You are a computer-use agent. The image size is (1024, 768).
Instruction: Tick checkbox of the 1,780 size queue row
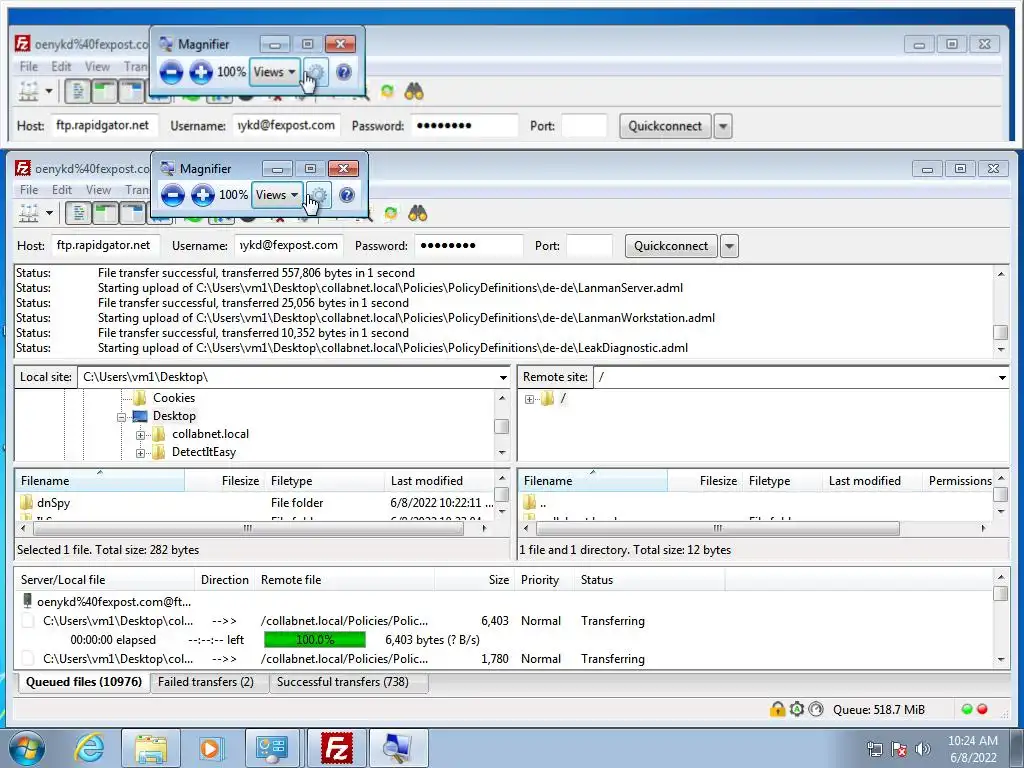coord(27,658)
